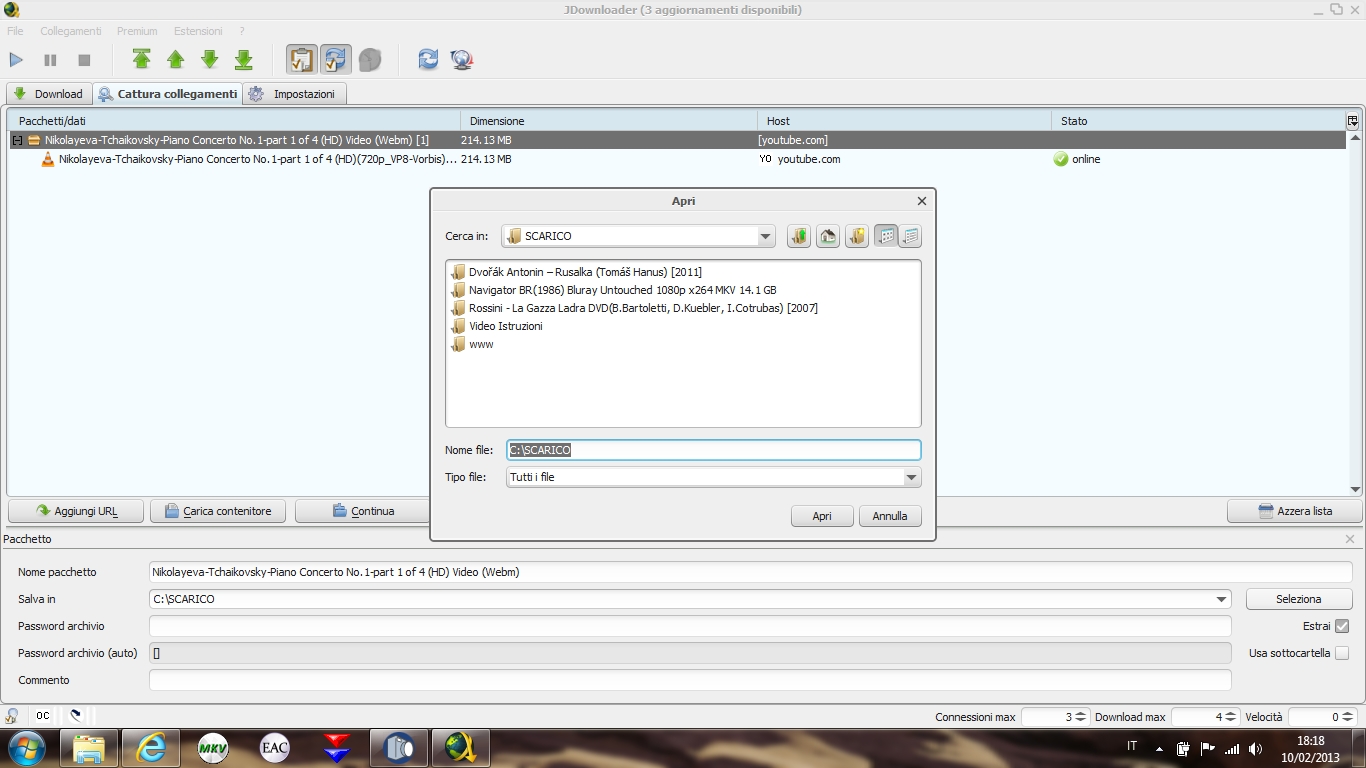Click the Azzera lista button
Screen dimensions: 1366x768
1295,511
